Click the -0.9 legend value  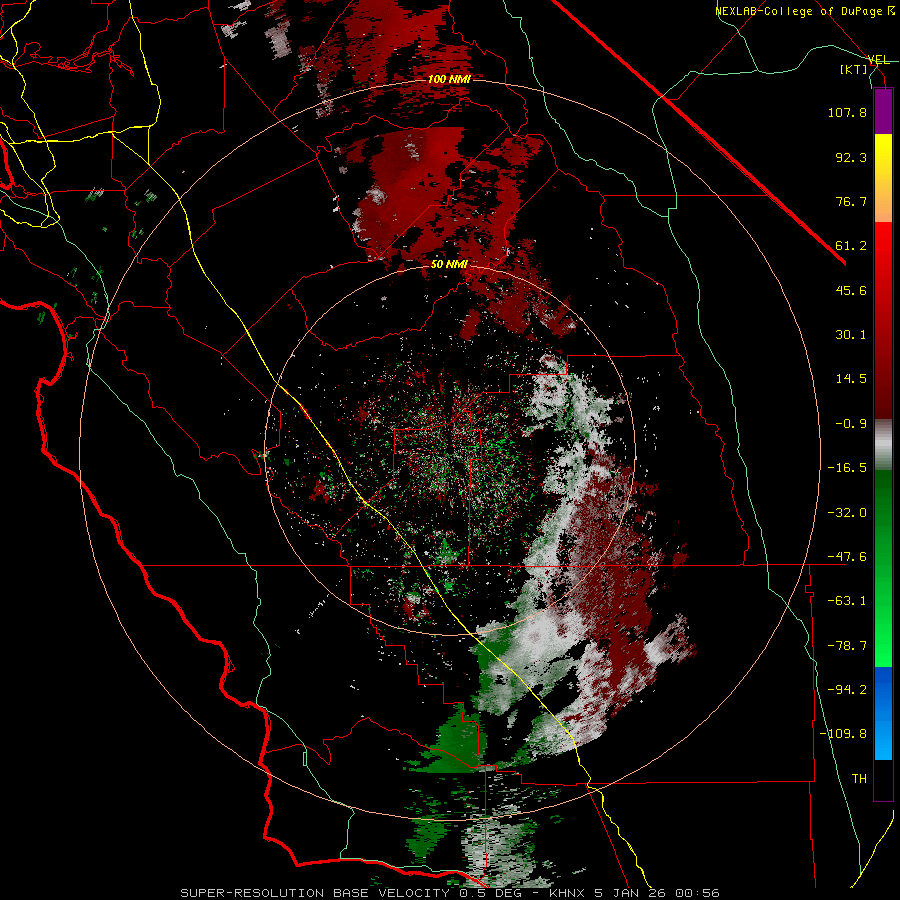pyautogui.click(x=851, y=424)
